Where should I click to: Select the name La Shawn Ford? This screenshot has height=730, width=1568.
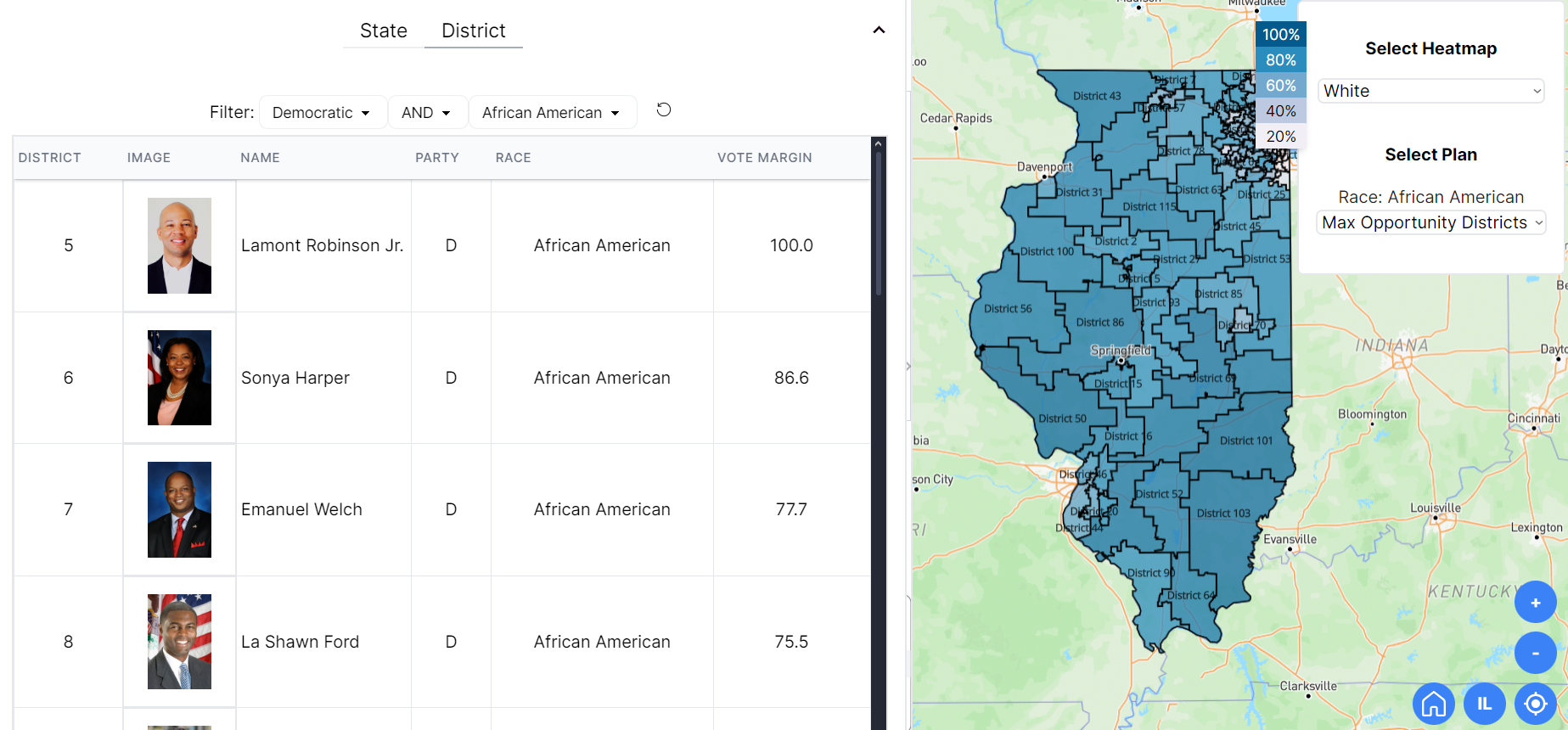pos(300,642)
